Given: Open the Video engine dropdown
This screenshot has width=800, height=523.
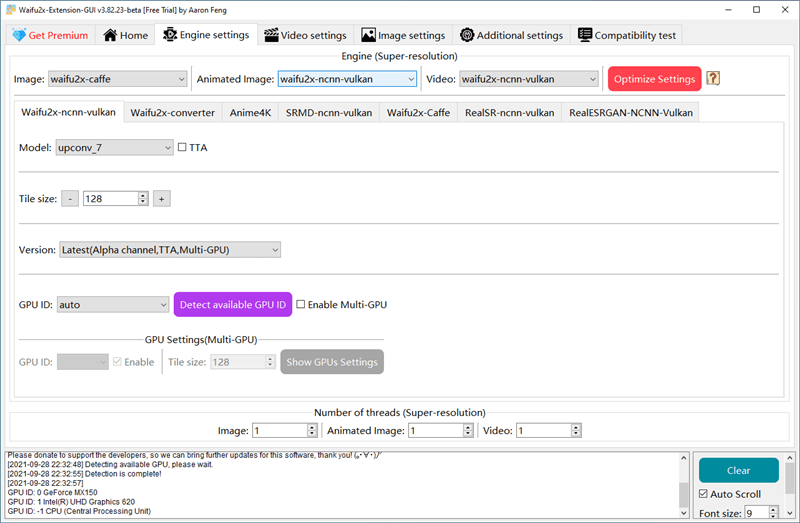Looking at the screenshot, I should coord(529,79).
